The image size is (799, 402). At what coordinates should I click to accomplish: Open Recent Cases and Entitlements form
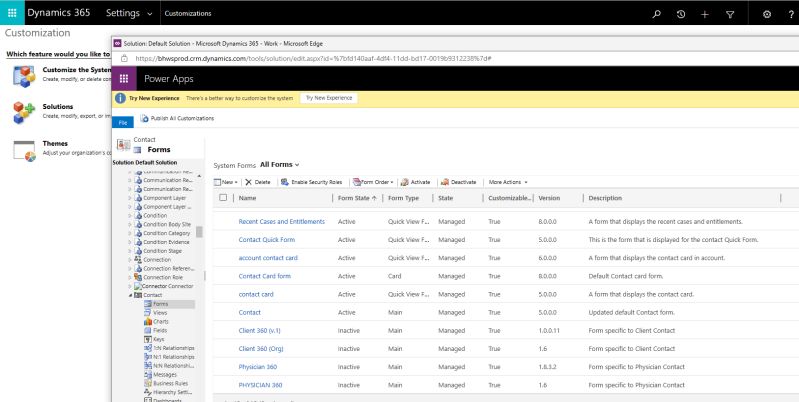[x=281, y=222]
